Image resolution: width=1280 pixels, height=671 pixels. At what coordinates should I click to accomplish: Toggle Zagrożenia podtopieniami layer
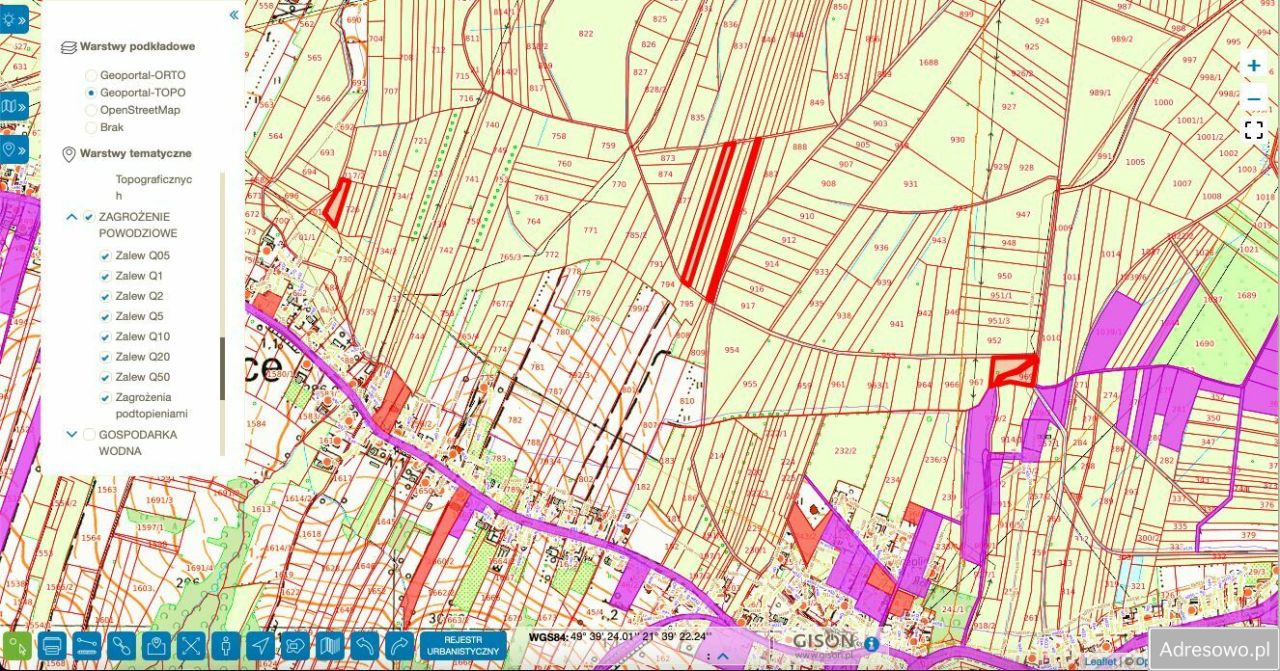coord(105,398)
